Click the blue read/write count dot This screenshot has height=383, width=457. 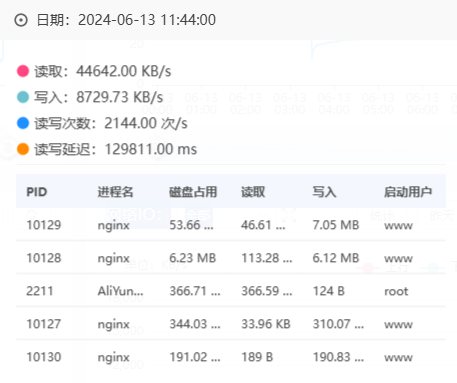(x=23, y=123)
